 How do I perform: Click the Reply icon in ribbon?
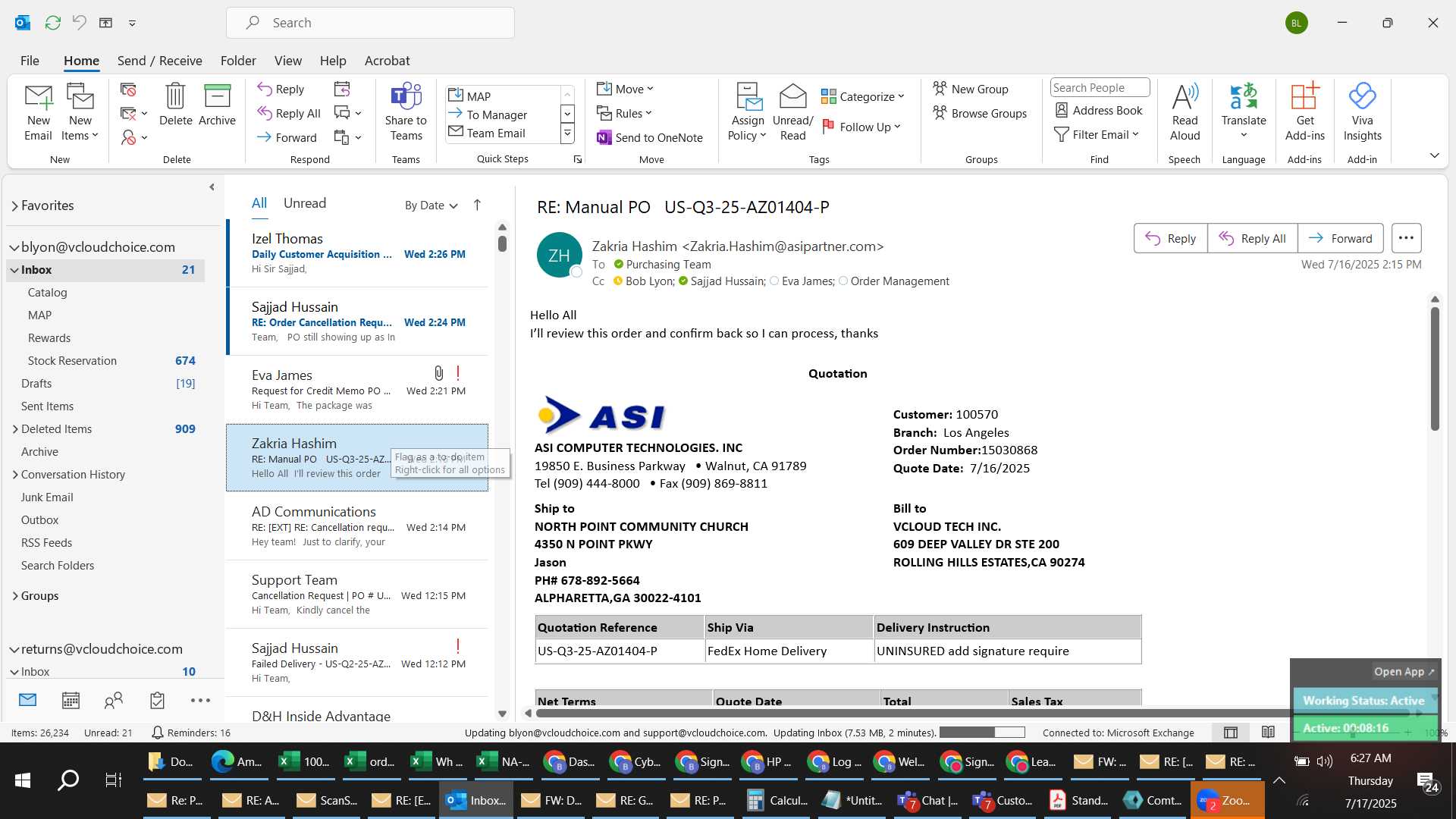click(x=264, y=89)
